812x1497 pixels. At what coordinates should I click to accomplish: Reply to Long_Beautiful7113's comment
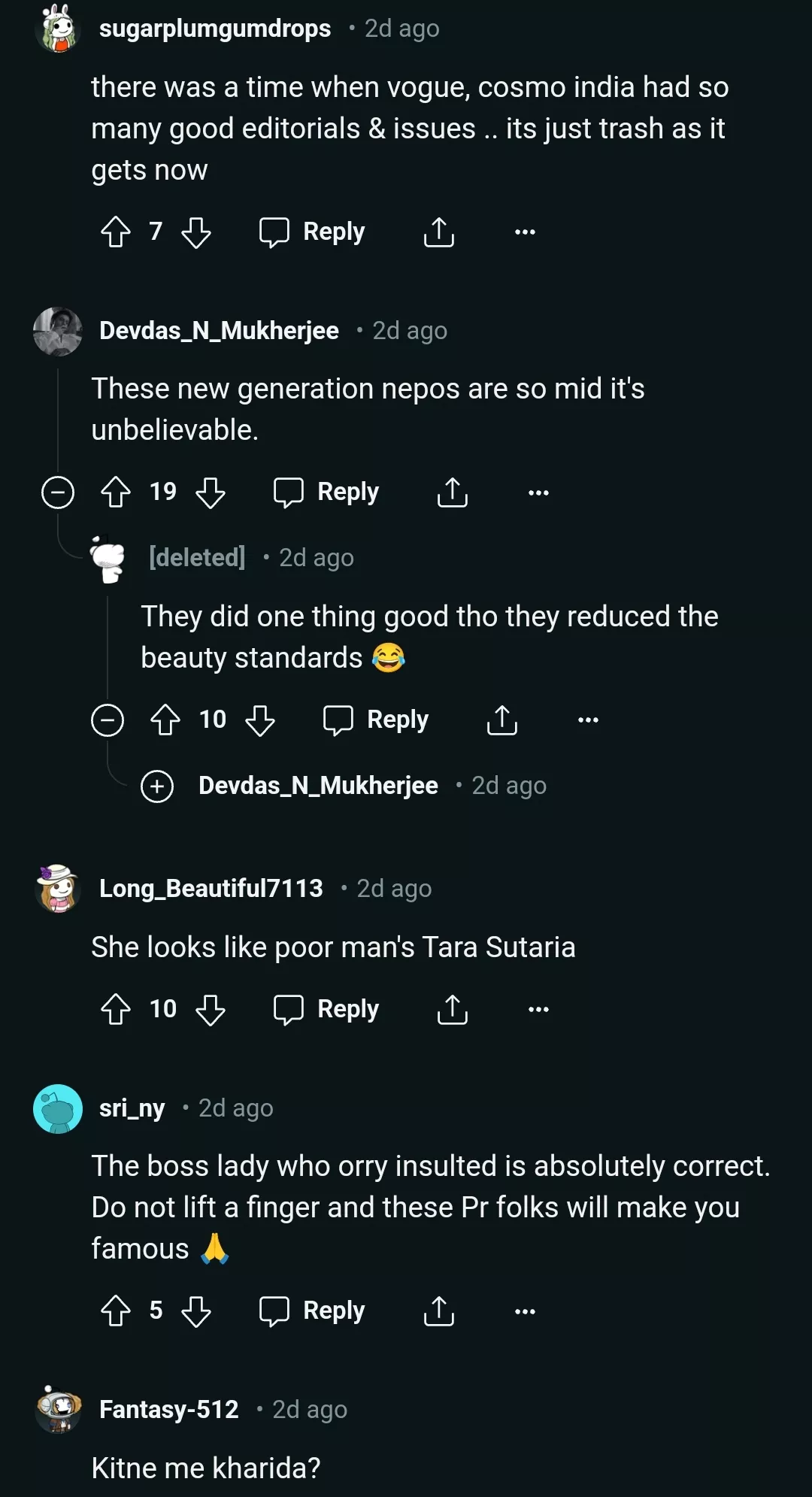click(327, 1010)
